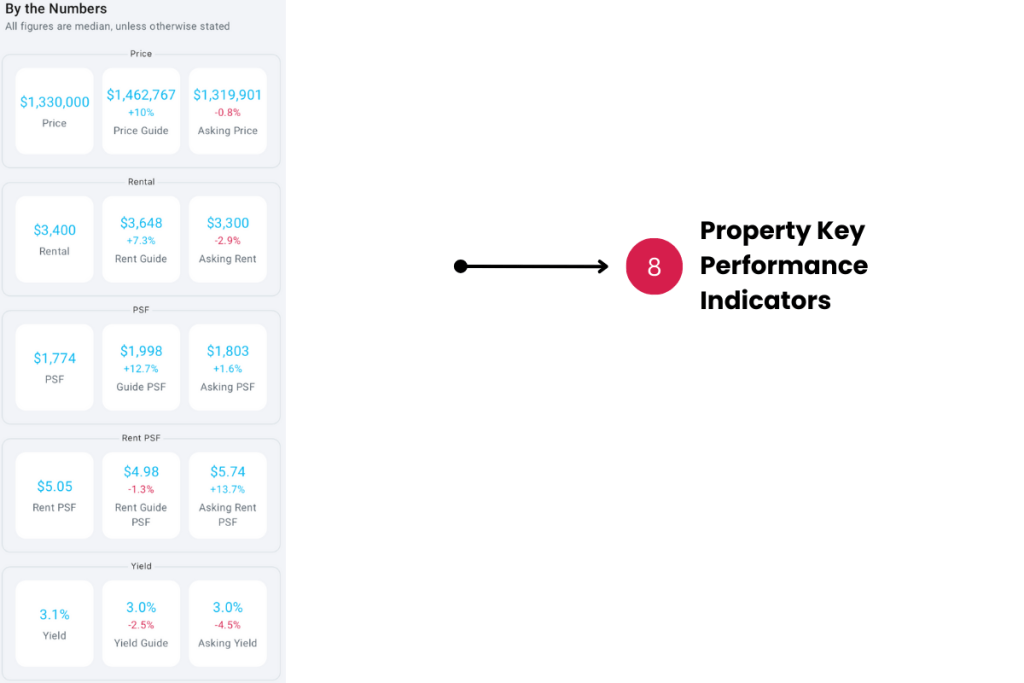Click the black arrow pointing to badge 8
This screenshot has height=683, width=1024.
tap(531, 266)
